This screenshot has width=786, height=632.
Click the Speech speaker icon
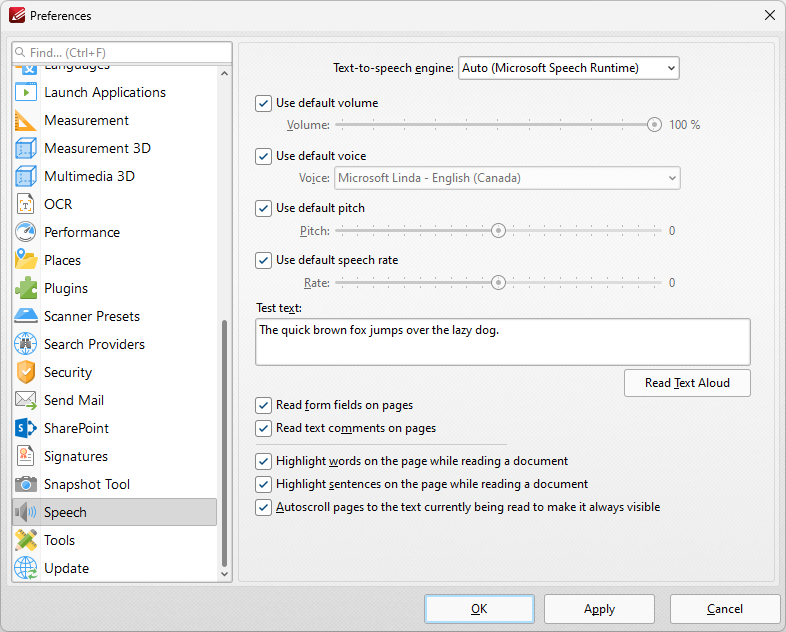pos(26,512)
